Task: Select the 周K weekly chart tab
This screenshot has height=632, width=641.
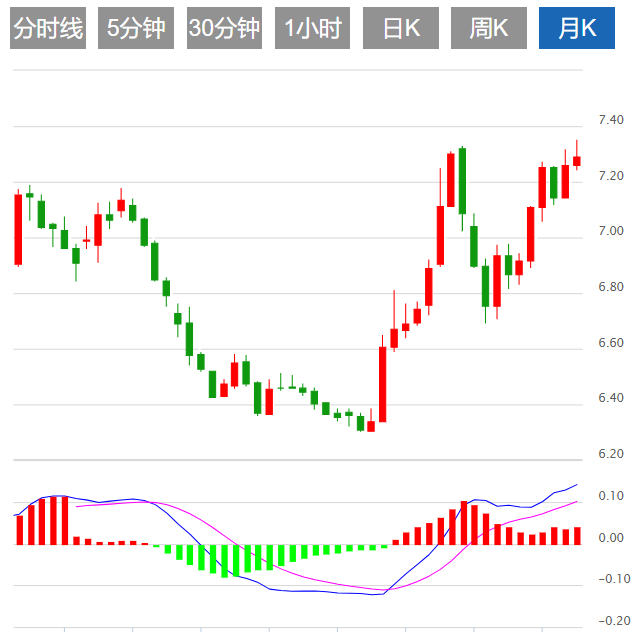Action: click(489, 29)
